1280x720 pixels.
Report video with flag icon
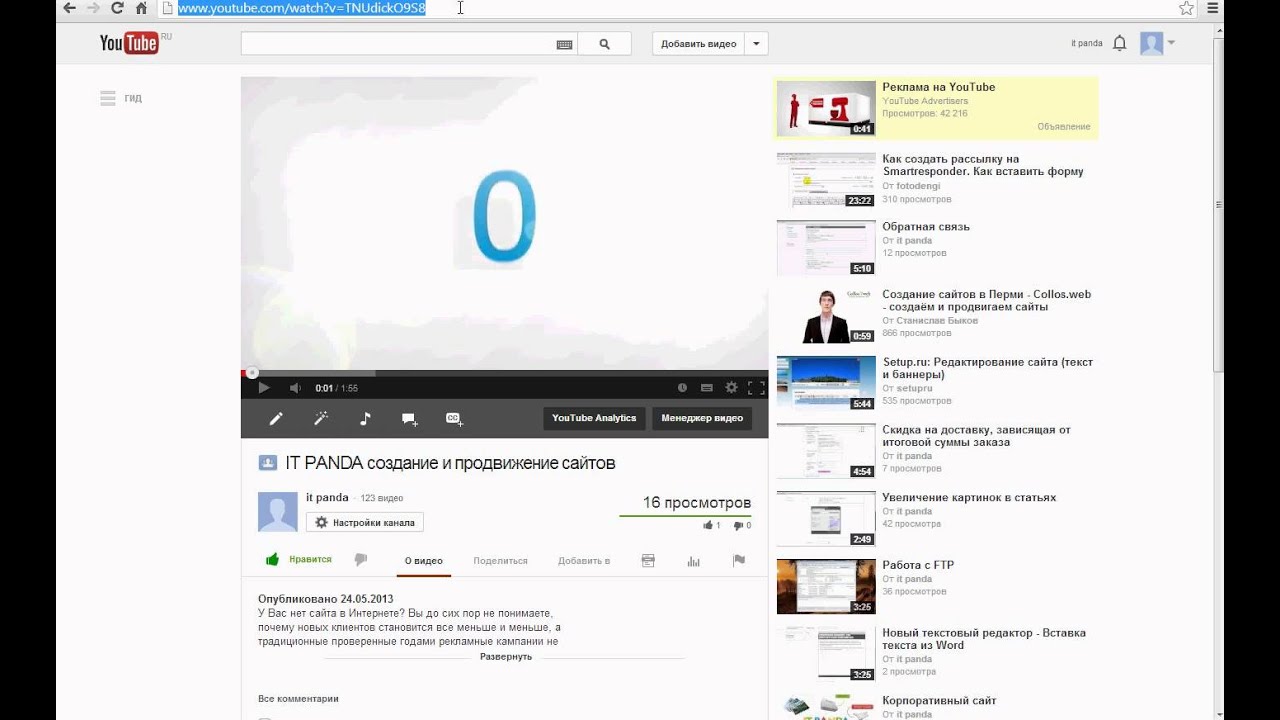click(x=739, y=561)
